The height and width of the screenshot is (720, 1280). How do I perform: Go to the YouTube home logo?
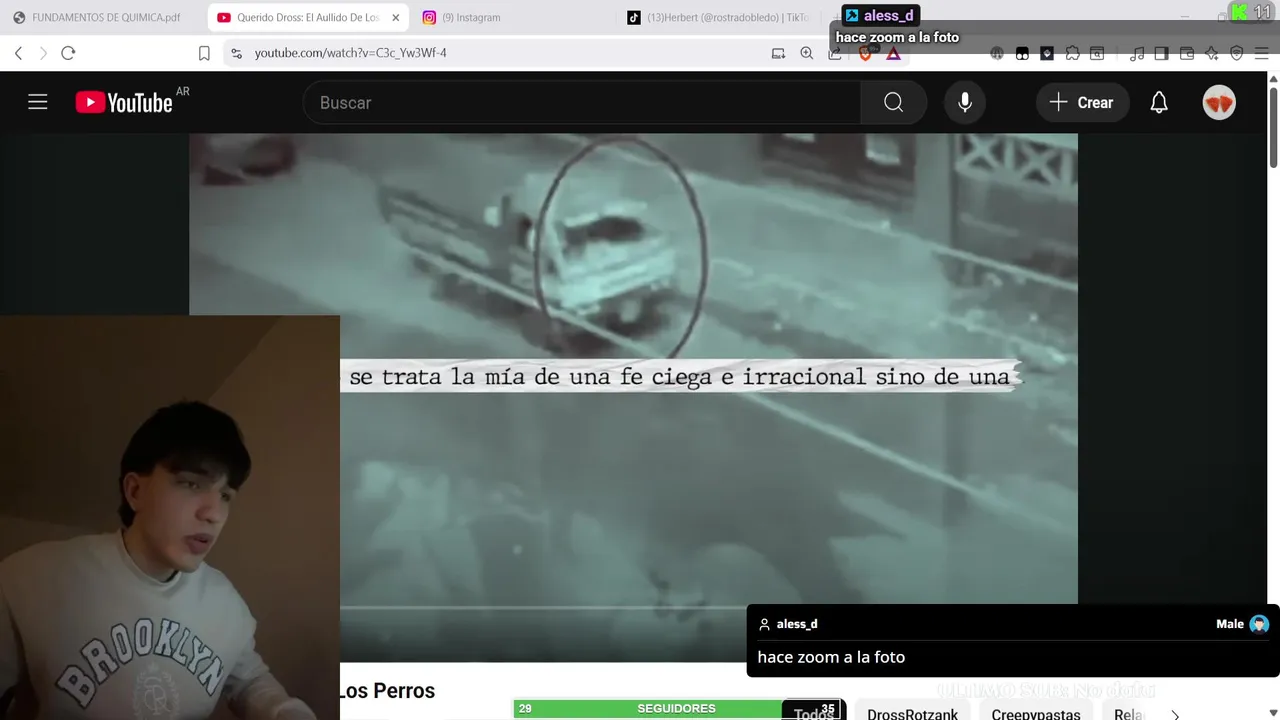coord(124,102)
